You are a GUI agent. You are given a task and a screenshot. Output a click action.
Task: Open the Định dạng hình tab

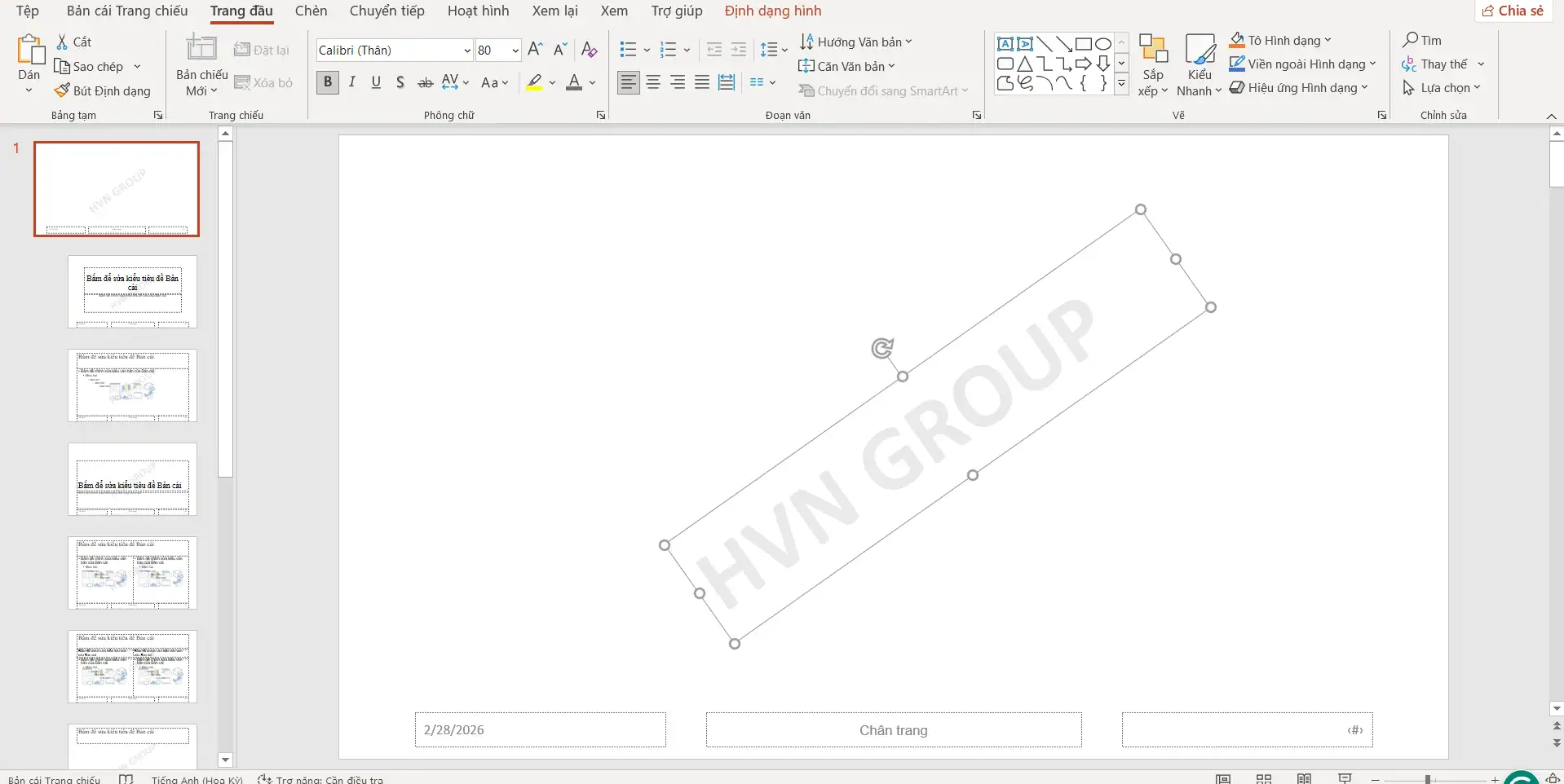[772, 11]
